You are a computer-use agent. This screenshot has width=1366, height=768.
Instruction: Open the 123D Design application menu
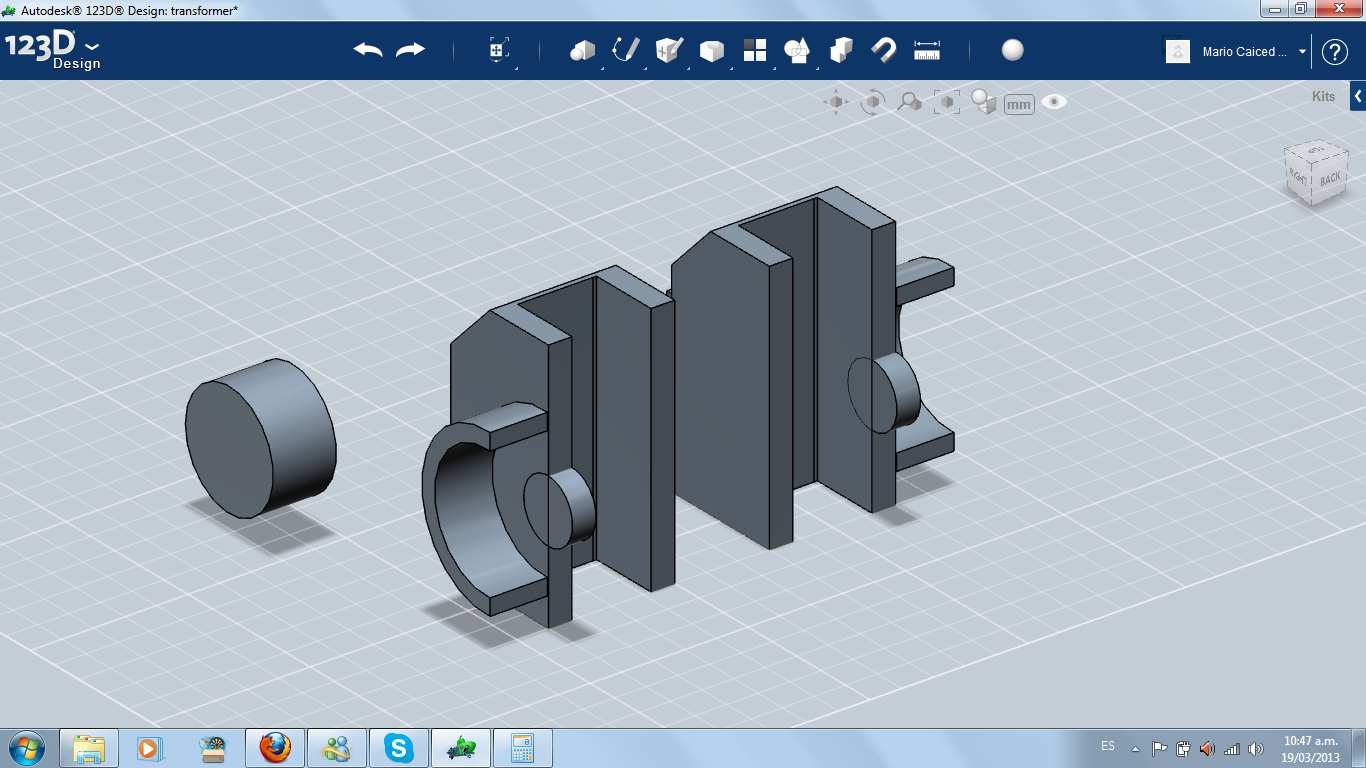[x=53, y=52]
